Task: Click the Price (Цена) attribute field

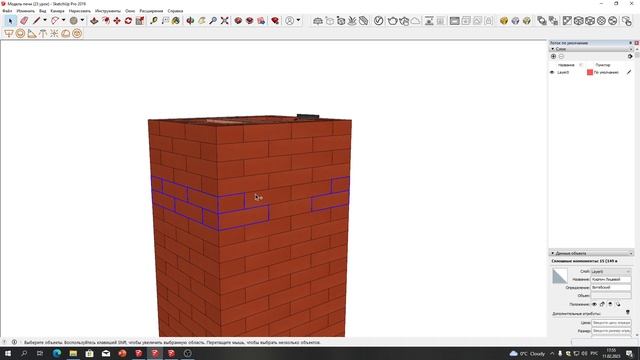Action: 611,323
